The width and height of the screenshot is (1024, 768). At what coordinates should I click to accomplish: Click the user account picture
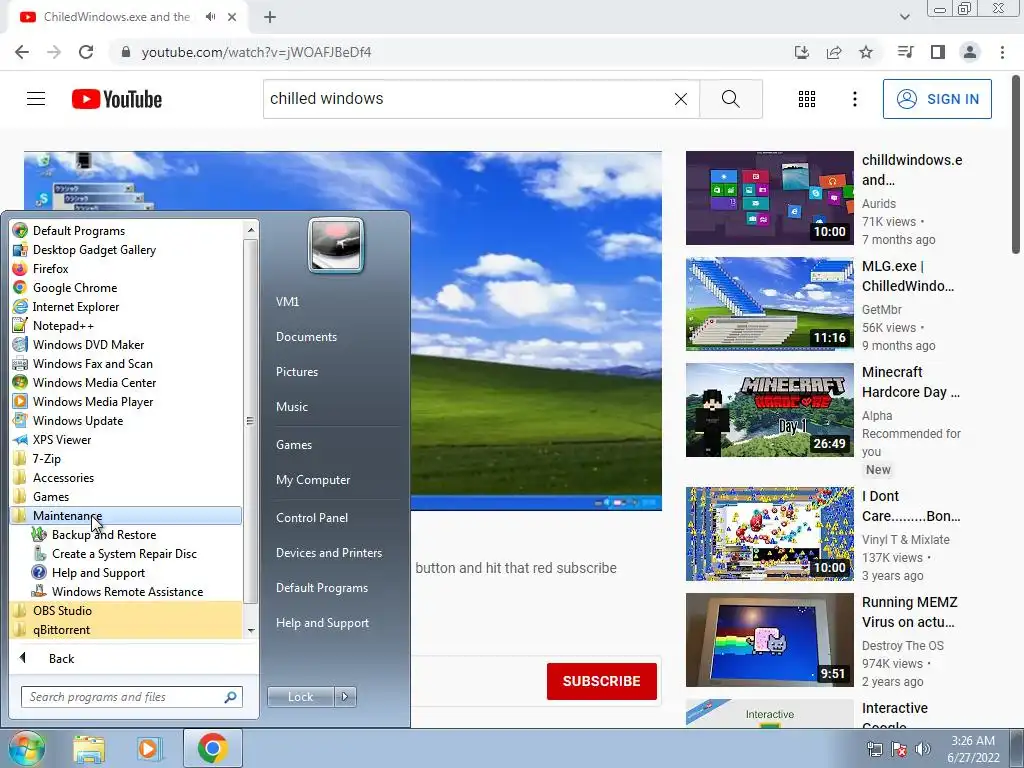[x=336, y=245]
